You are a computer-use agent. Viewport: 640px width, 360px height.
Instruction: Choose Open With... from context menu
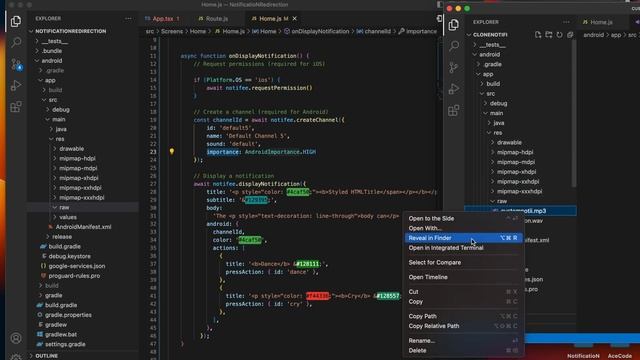tap(463, 228)
